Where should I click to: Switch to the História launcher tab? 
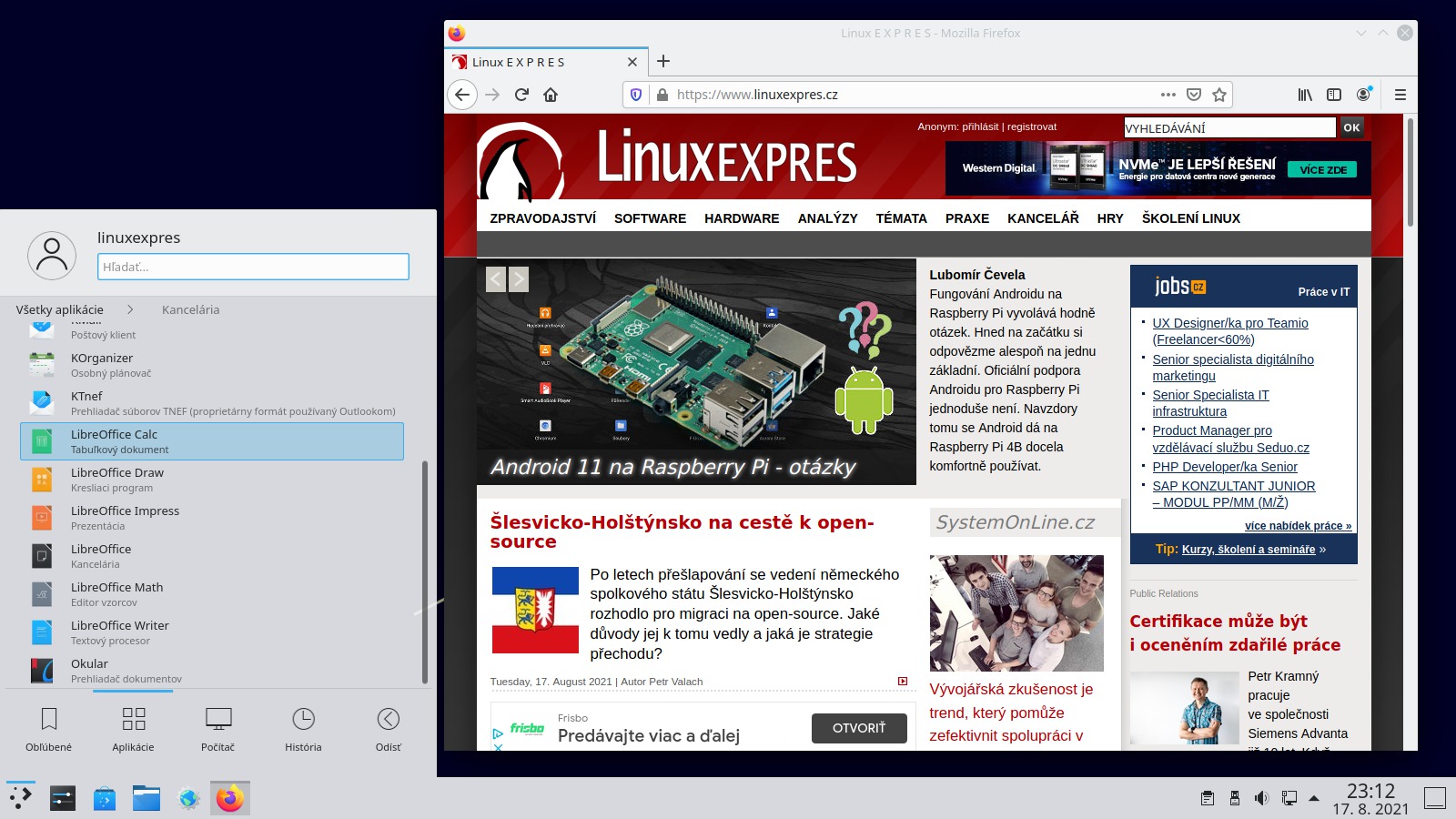coord(303,729)
